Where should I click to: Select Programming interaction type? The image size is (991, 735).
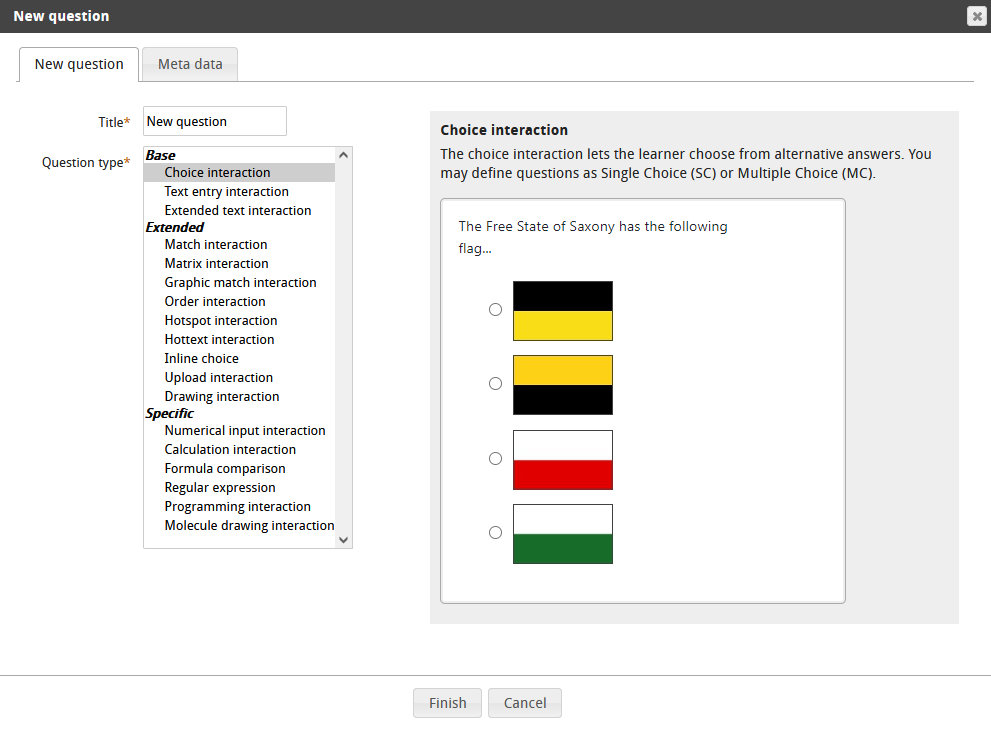[240, 506]
